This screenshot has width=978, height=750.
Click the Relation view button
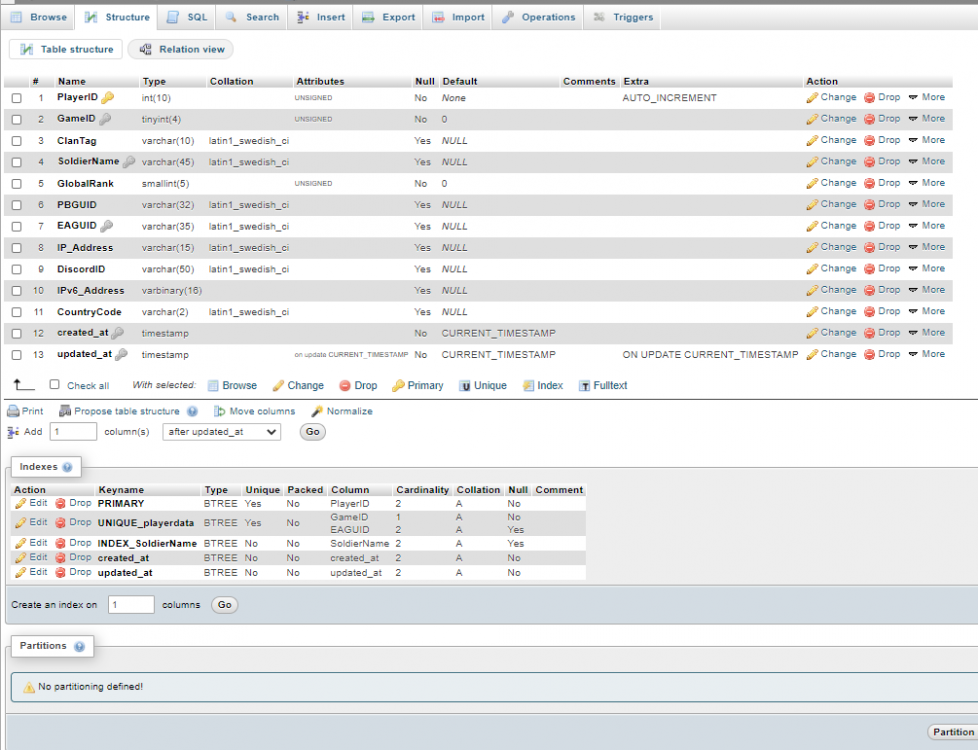click(x=181, y=49)
